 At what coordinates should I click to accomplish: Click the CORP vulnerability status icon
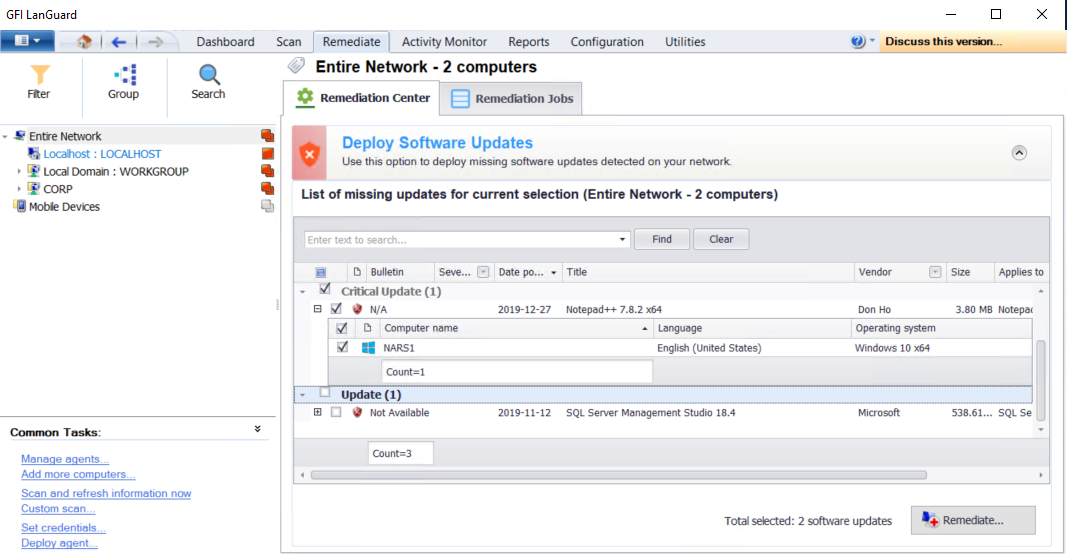point(267,189)
